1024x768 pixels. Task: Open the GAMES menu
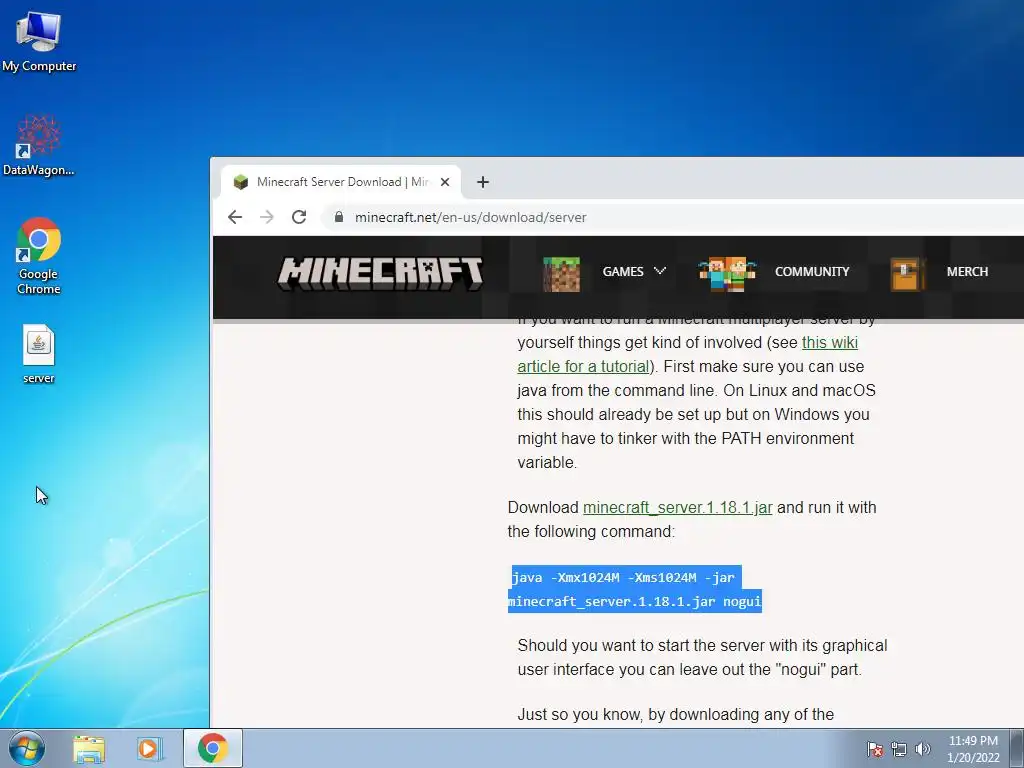[623, 272]
